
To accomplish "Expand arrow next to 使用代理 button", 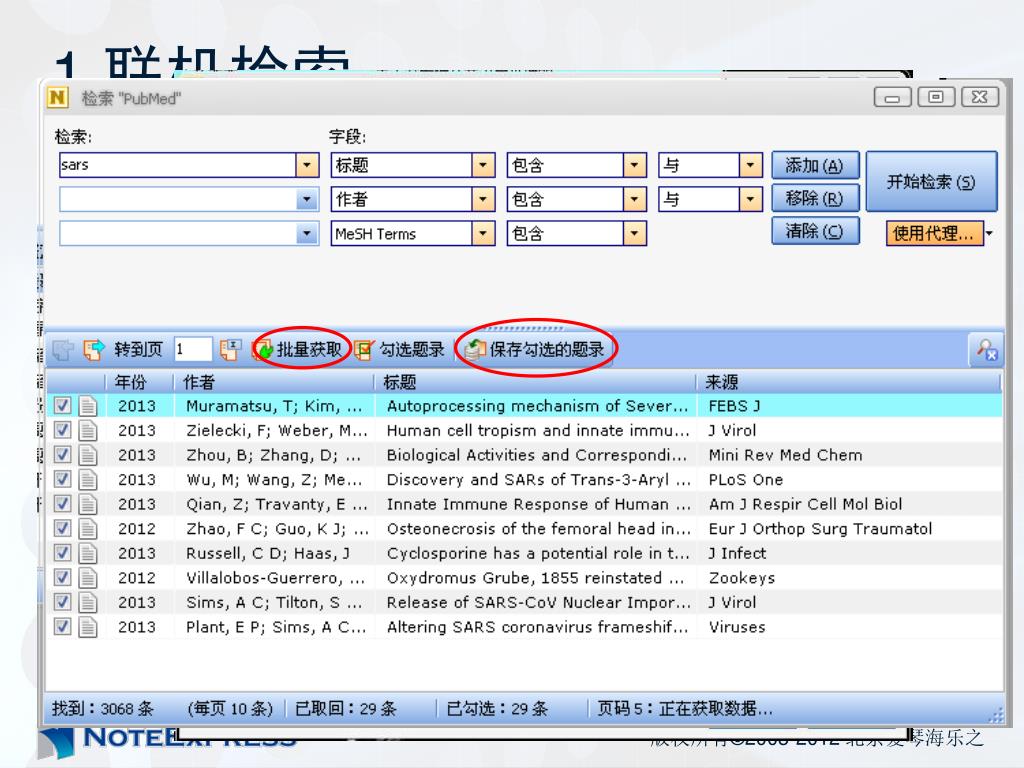I will coord(990,233).
